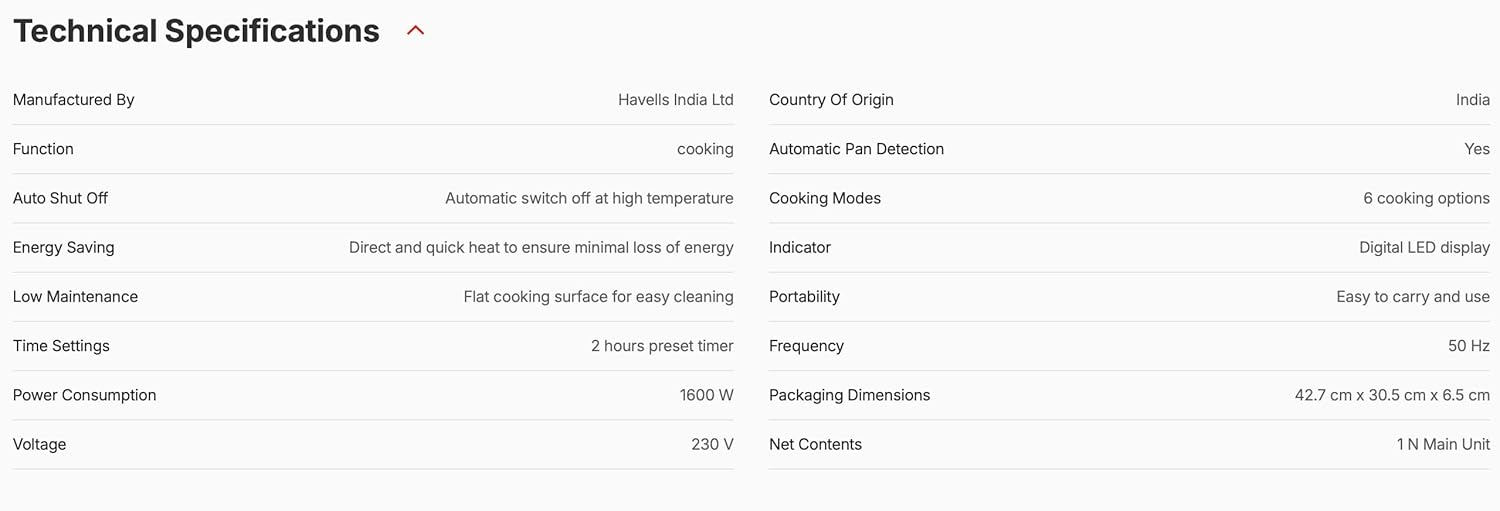1500x511 pixels.
Task: Click the 6 cooking options value
Action: pos(1426,198)
